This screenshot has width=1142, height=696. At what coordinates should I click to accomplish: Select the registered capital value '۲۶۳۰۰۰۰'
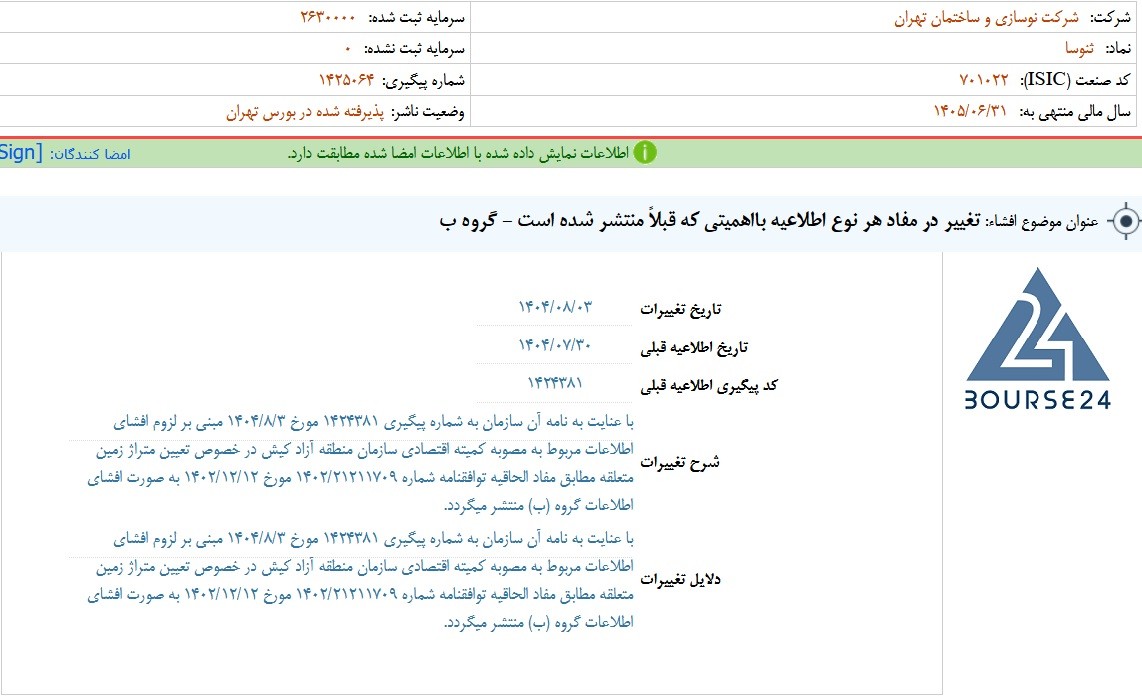pyautogui.click(x=328, y=17)
